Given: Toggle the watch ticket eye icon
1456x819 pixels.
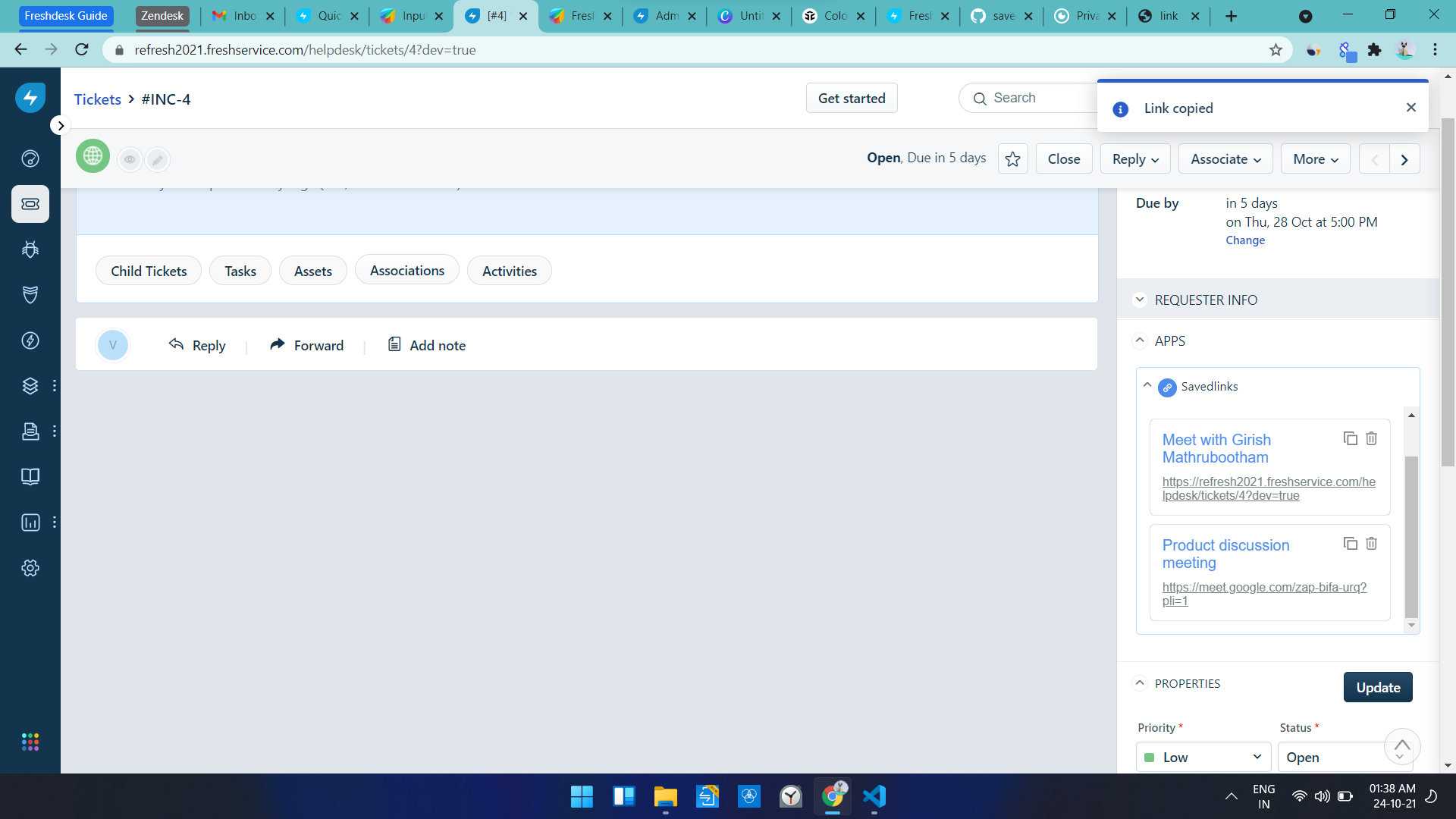Looking at the screenshot, I should pyautogui.click(x=130, y=159).
